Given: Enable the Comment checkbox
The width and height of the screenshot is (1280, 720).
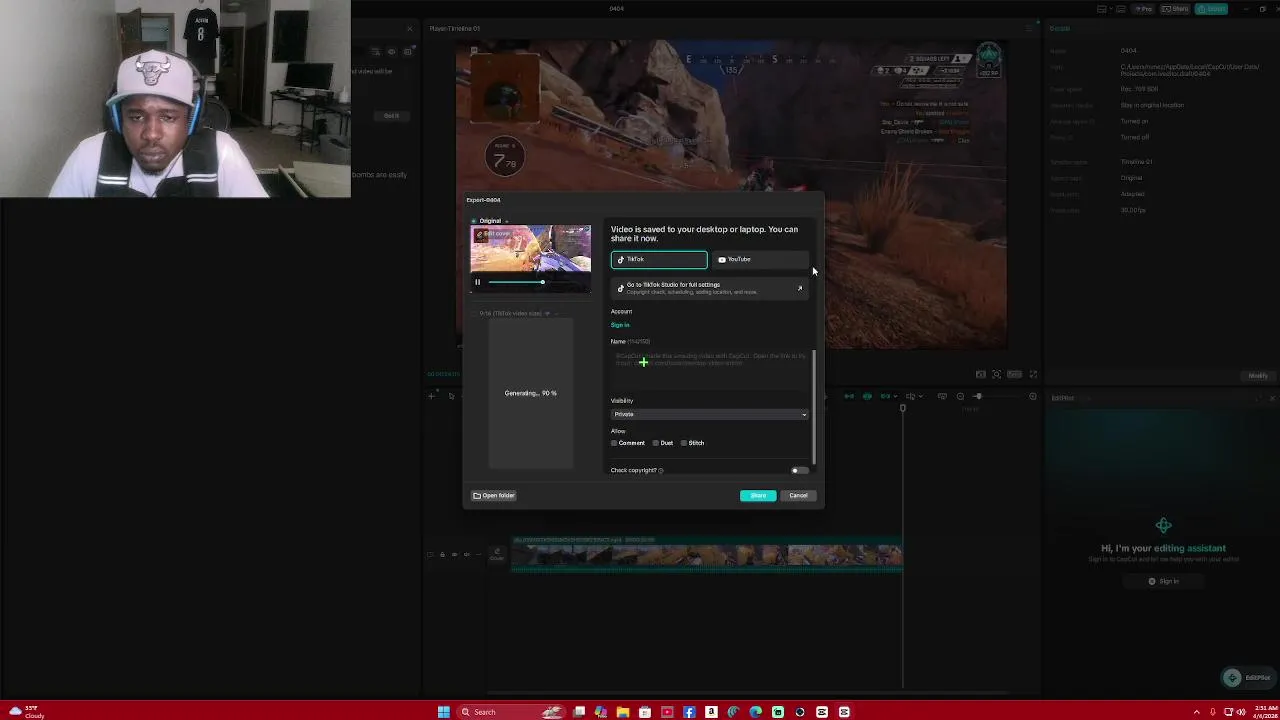Looking at the screenshot, I should (x=614, y=443).
